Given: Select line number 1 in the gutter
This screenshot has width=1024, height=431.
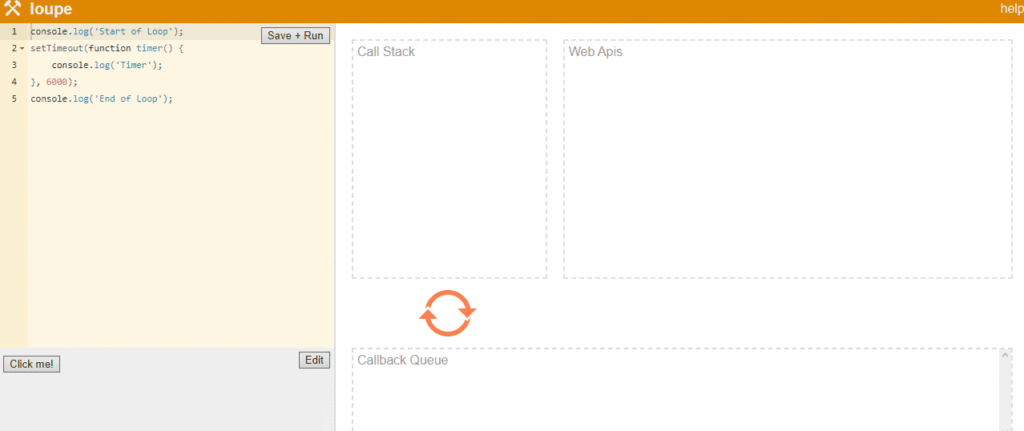Looking at the screenshot, I should (14, 32).
